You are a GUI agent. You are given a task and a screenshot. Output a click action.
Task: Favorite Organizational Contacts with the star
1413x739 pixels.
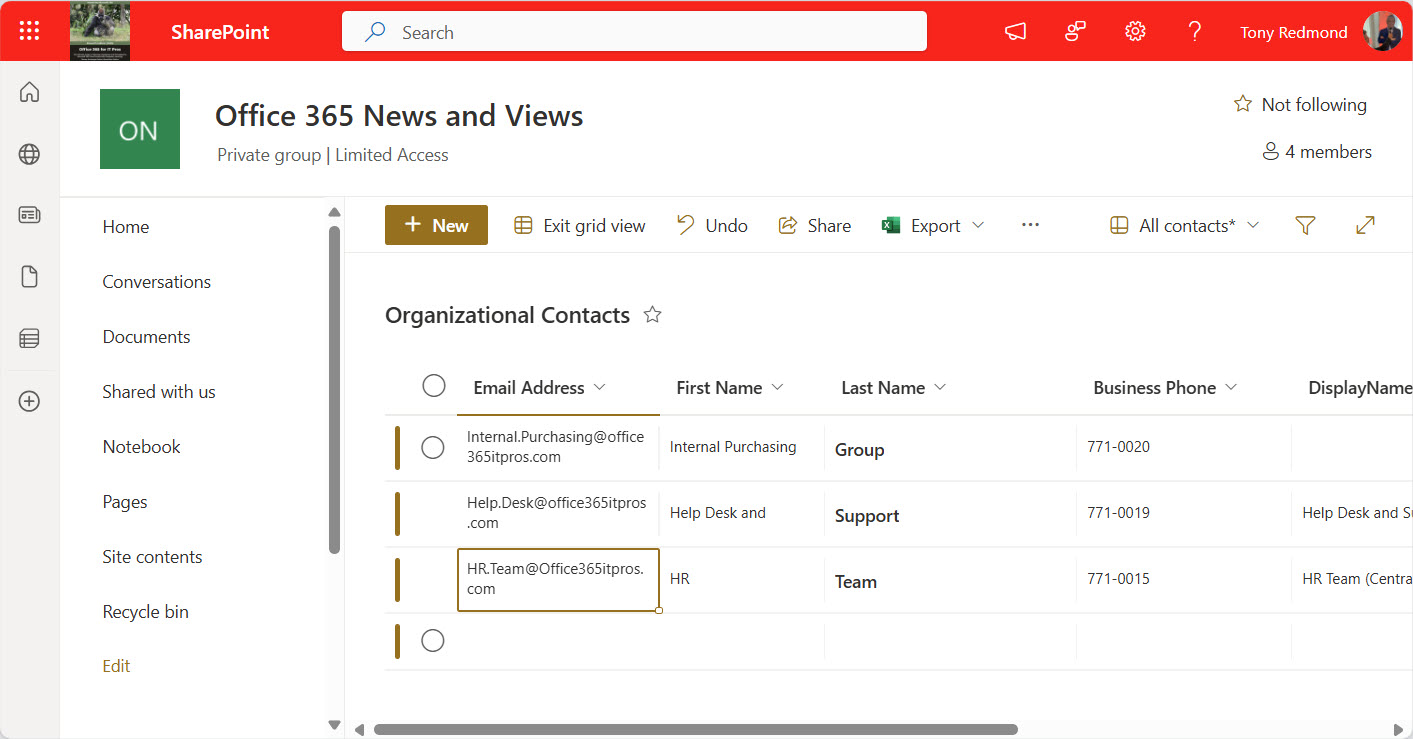(x=651, y=314)
